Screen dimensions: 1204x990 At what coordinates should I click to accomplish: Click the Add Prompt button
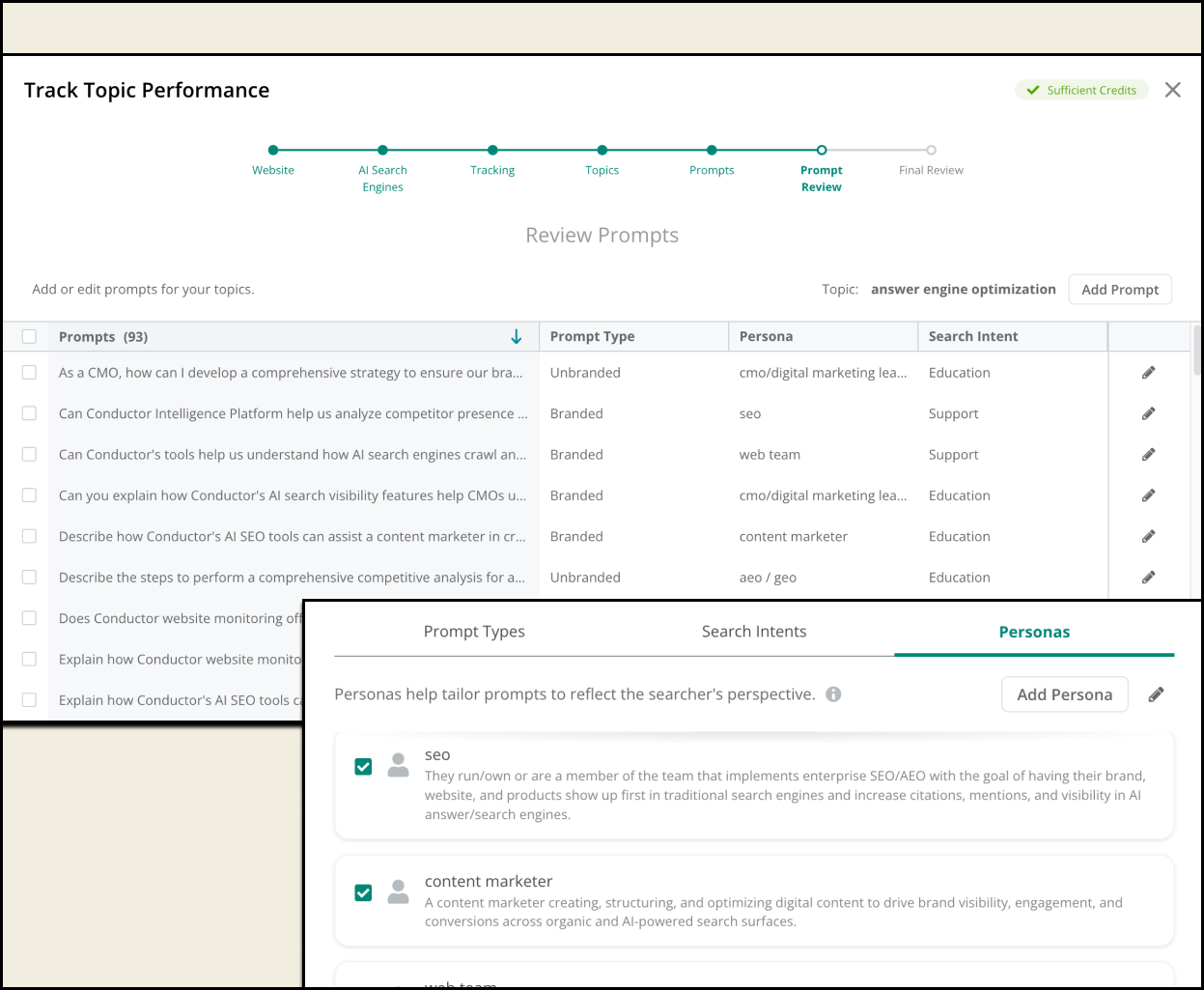click(1120, 290)
